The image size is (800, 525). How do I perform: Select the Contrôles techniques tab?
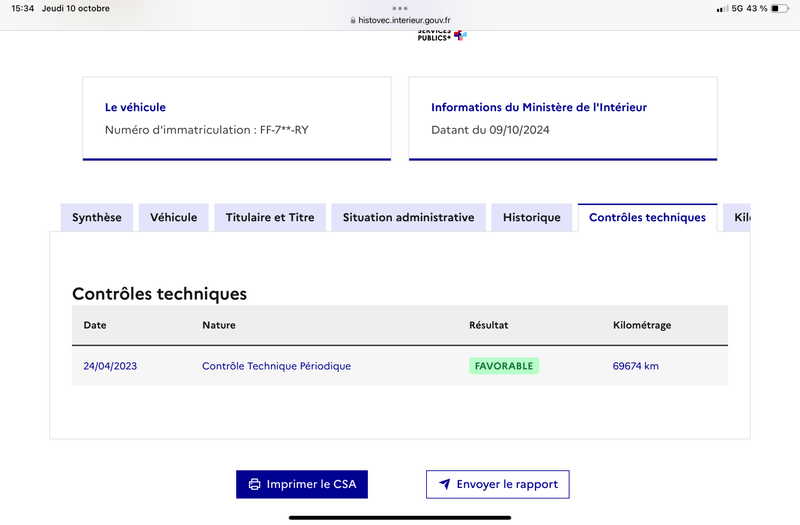[x=647, y=217]
